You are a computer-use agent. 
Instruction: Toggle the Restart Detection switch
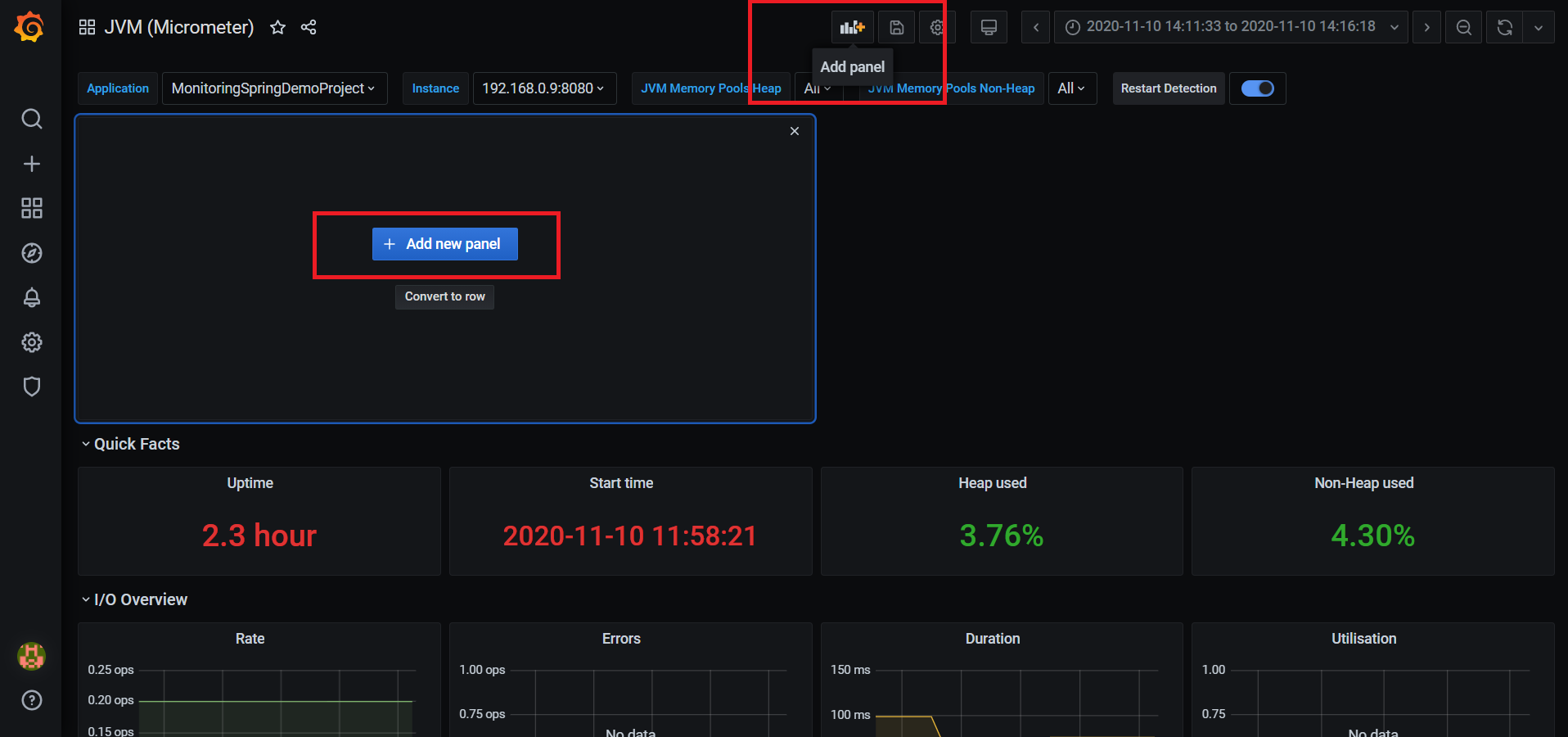(1258, 88)
